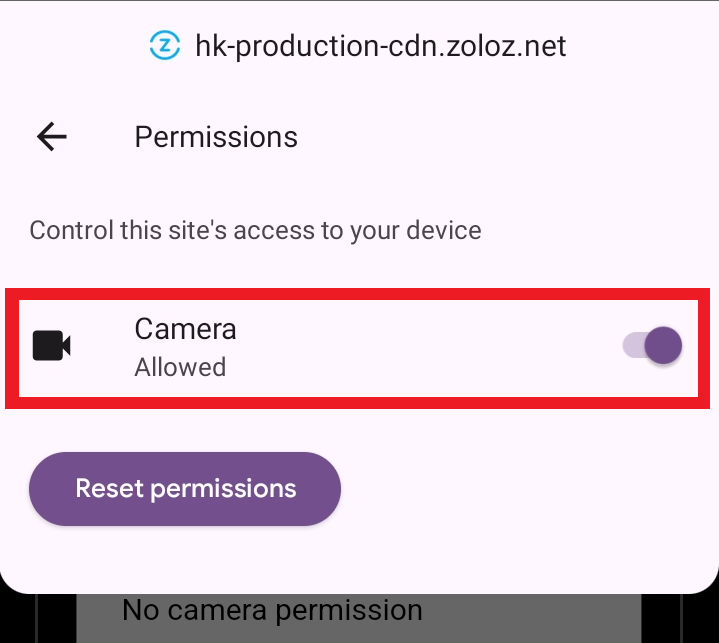This screenshot has height=643, width=719.
Task: Select the Permissions heading text
Action: coord(216,137)
